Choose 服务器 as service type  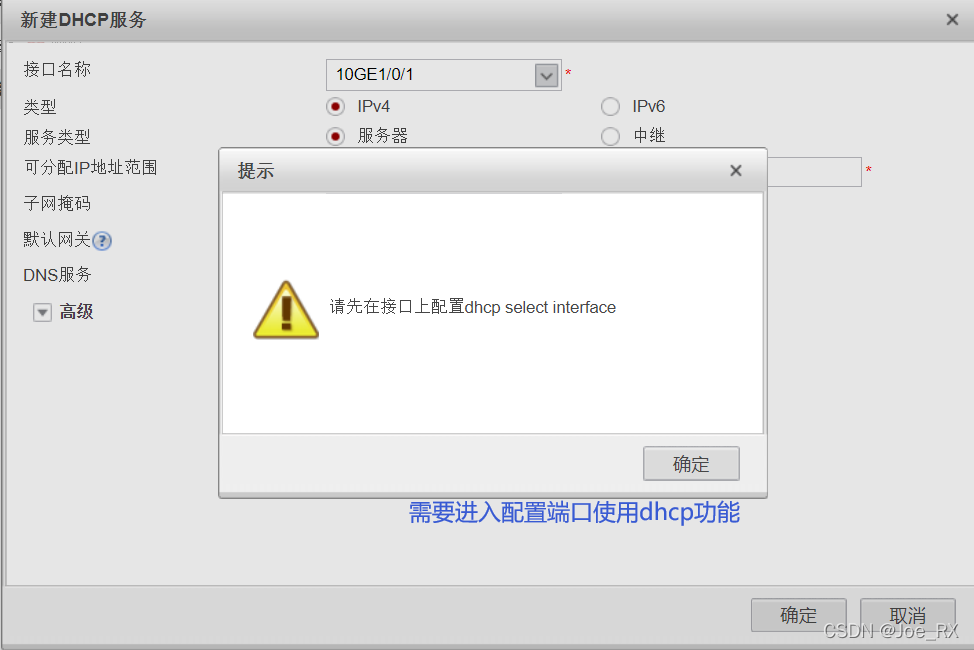click(335, 136)
